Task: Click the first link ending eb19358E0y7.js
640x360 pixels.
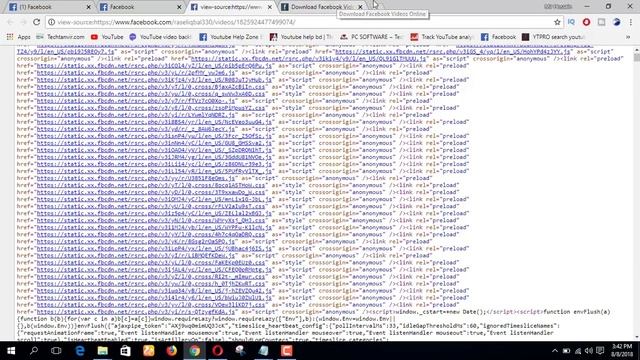Action: coord(66,52)
